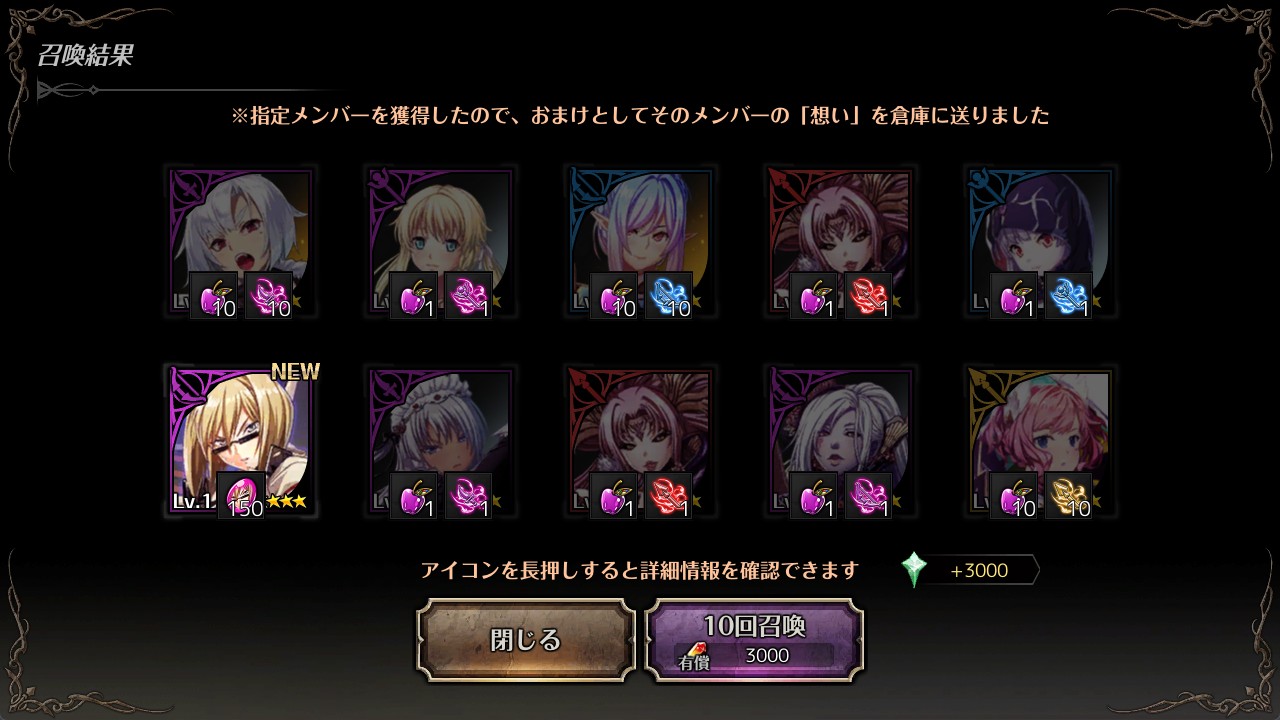This screenshot has width=1280, height=720.
Task: Tap the 10回召喚 summon button
Action: pos(754,640)
